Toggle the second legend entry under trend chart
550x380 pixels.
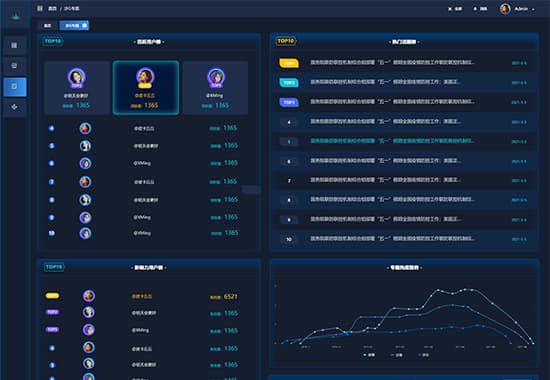pyautogui.click(x=397, y=355)
